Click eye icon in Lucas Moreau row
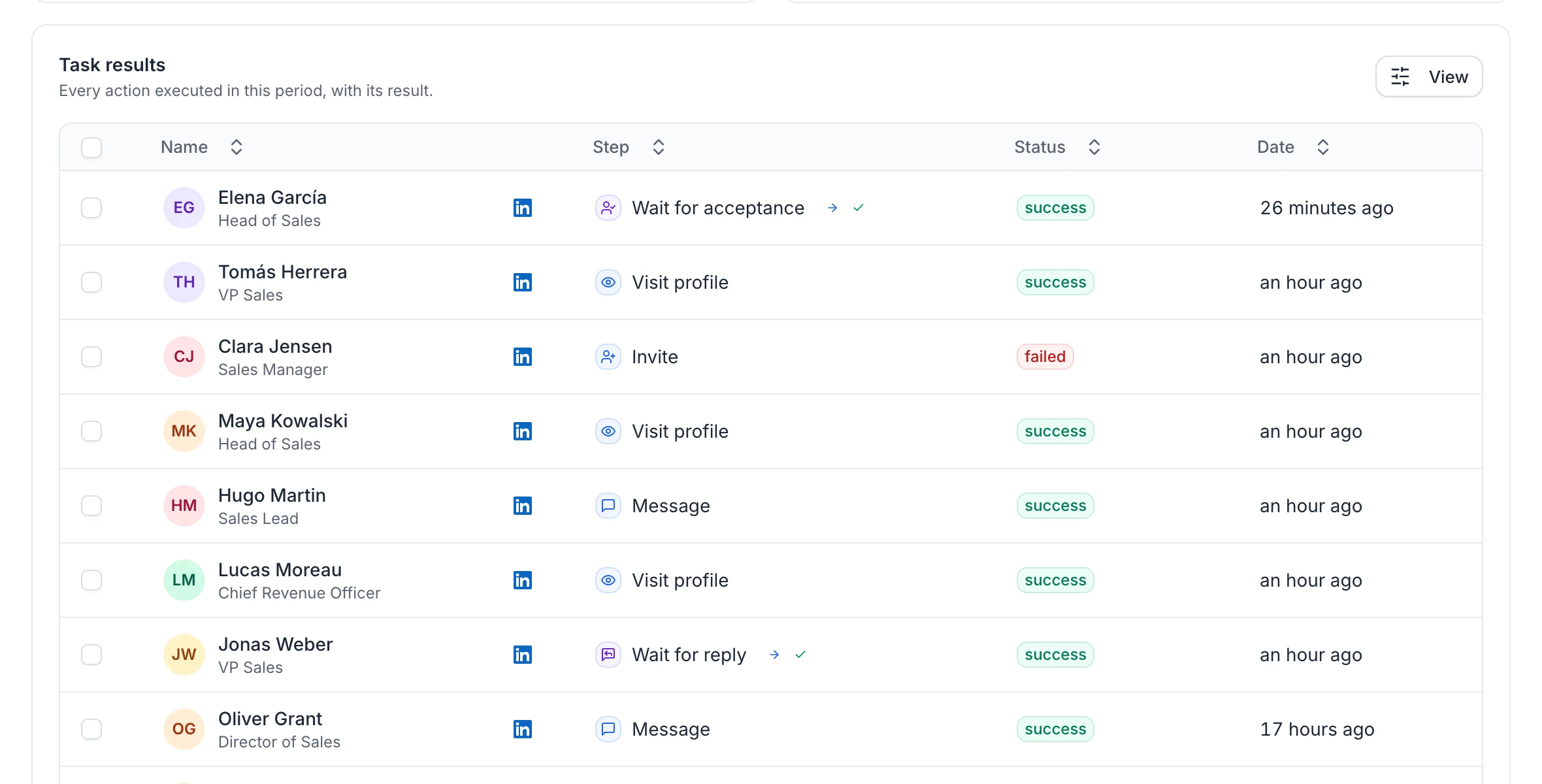The width and height of the screenshot is (1542, 784). pos(608,580)
